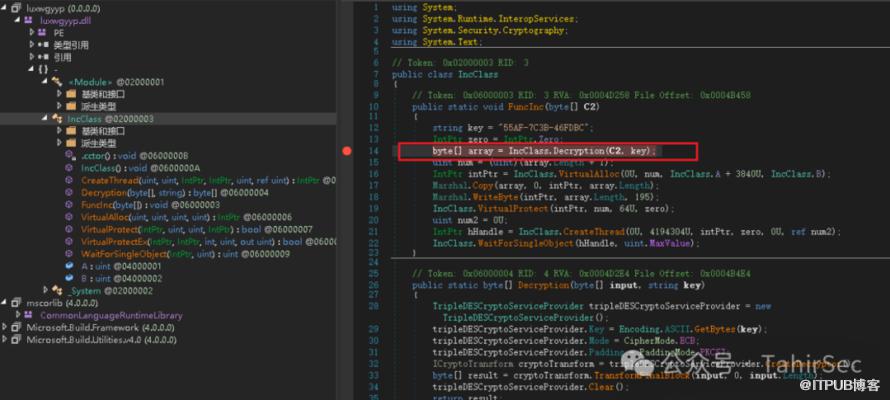Click folder icon of 派生类型 under IncClass
890x400 pixels.
(71, 143)
